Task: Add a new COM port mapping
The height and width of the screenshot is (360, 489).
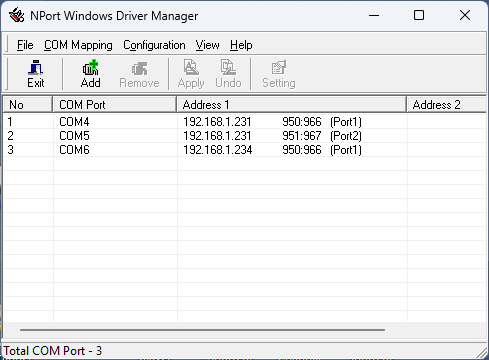Action: click(90, 74)
